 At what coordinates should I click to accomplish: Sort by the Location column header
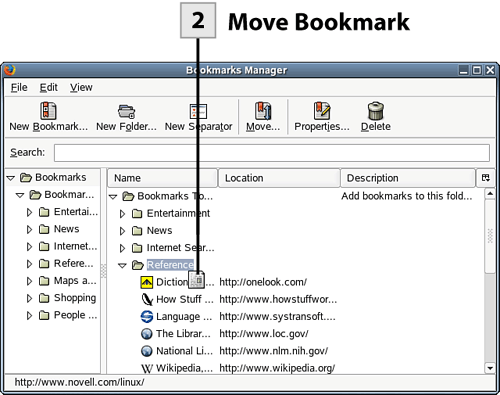(x=279, y=178)
